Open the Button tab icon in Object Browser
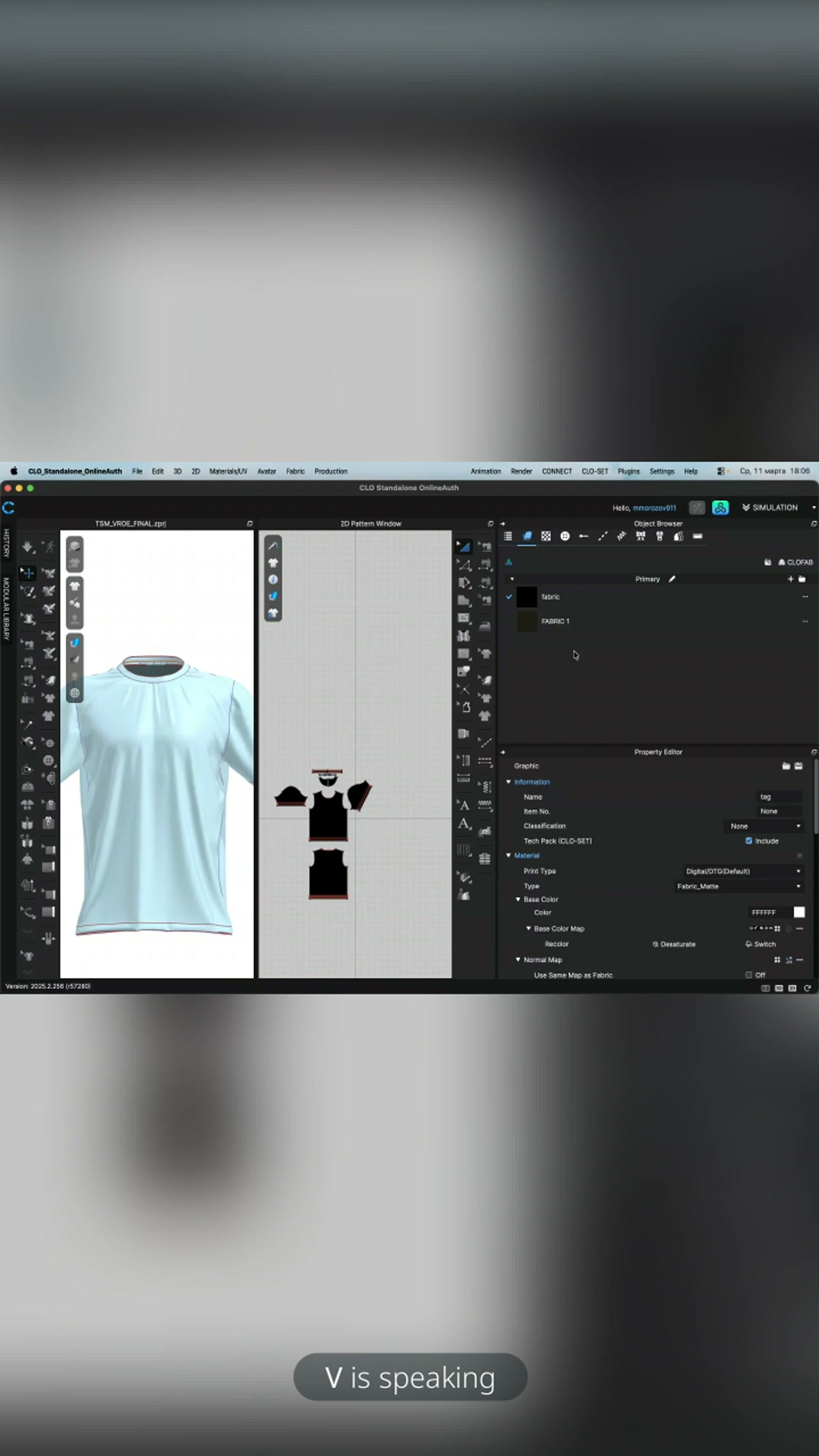819x1456 pixels. (x=564, y=536)
